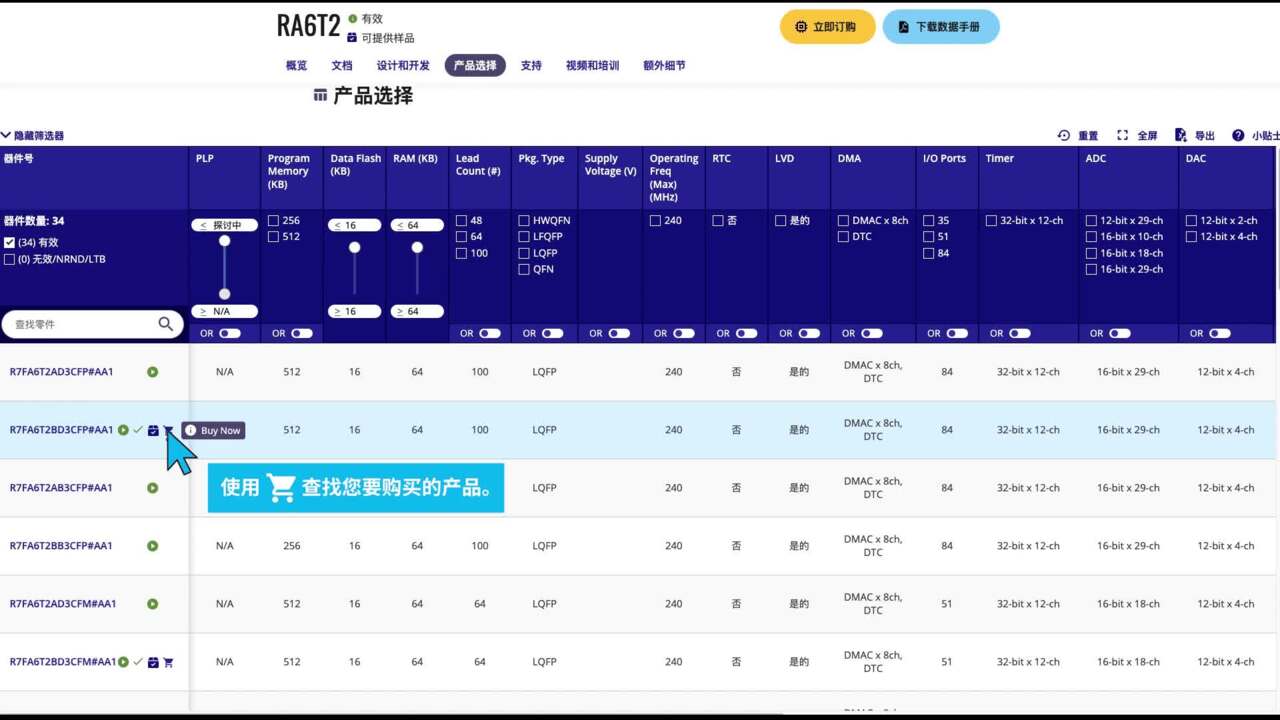Click the shopping cart icon for R7FA6T2BD3CFM#AA1
The height and width of the screenshot is (720, 1280).
click(x=168, y=662)
